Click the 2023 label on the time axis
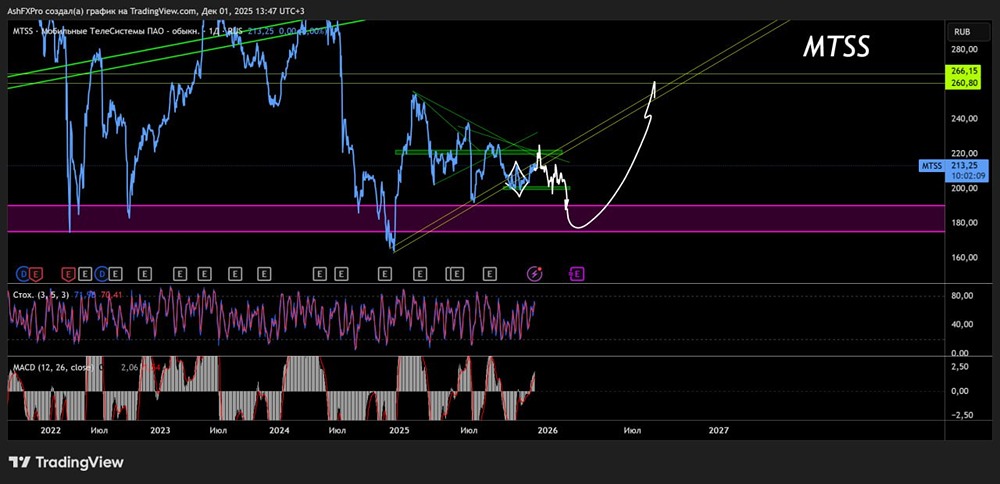The image size is (1000, 484). (x=160, y=430)
